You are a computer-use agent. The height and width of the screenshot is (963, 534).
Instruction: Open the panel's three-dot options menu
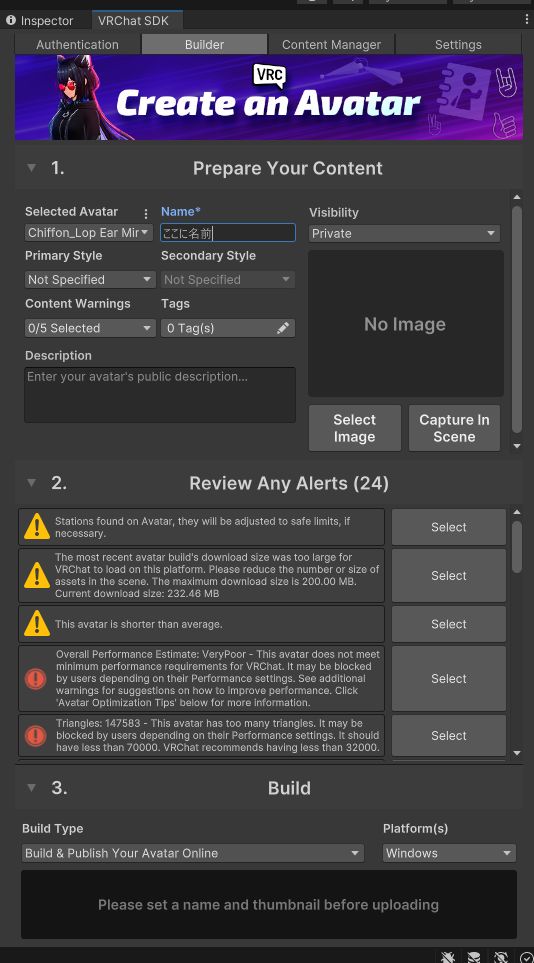coord(527,20)
